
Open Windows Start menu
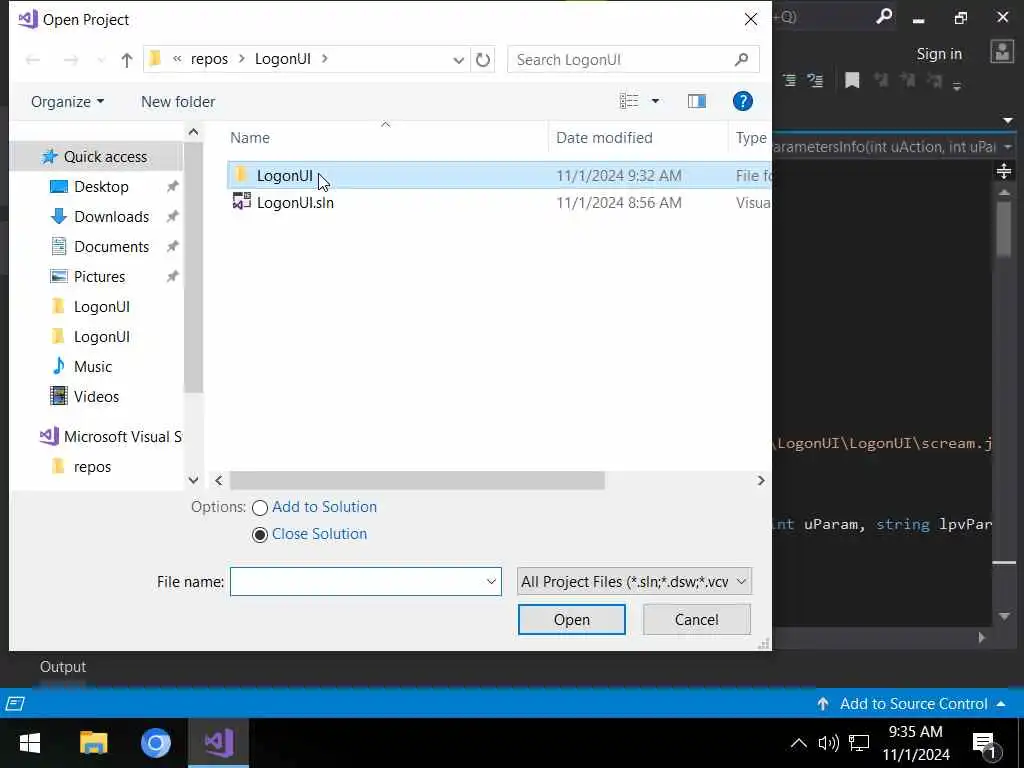pyautogui.click(x=29, y=743)
